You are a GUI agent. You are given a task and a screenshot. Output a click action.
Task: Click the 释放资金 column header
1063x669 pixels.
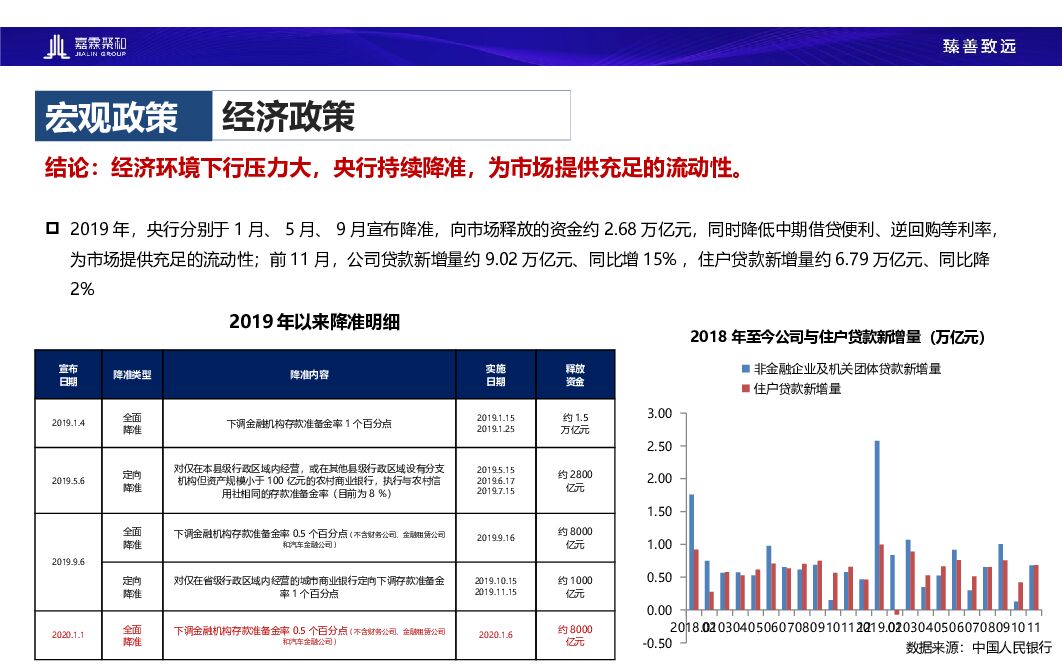pos(575,375)
